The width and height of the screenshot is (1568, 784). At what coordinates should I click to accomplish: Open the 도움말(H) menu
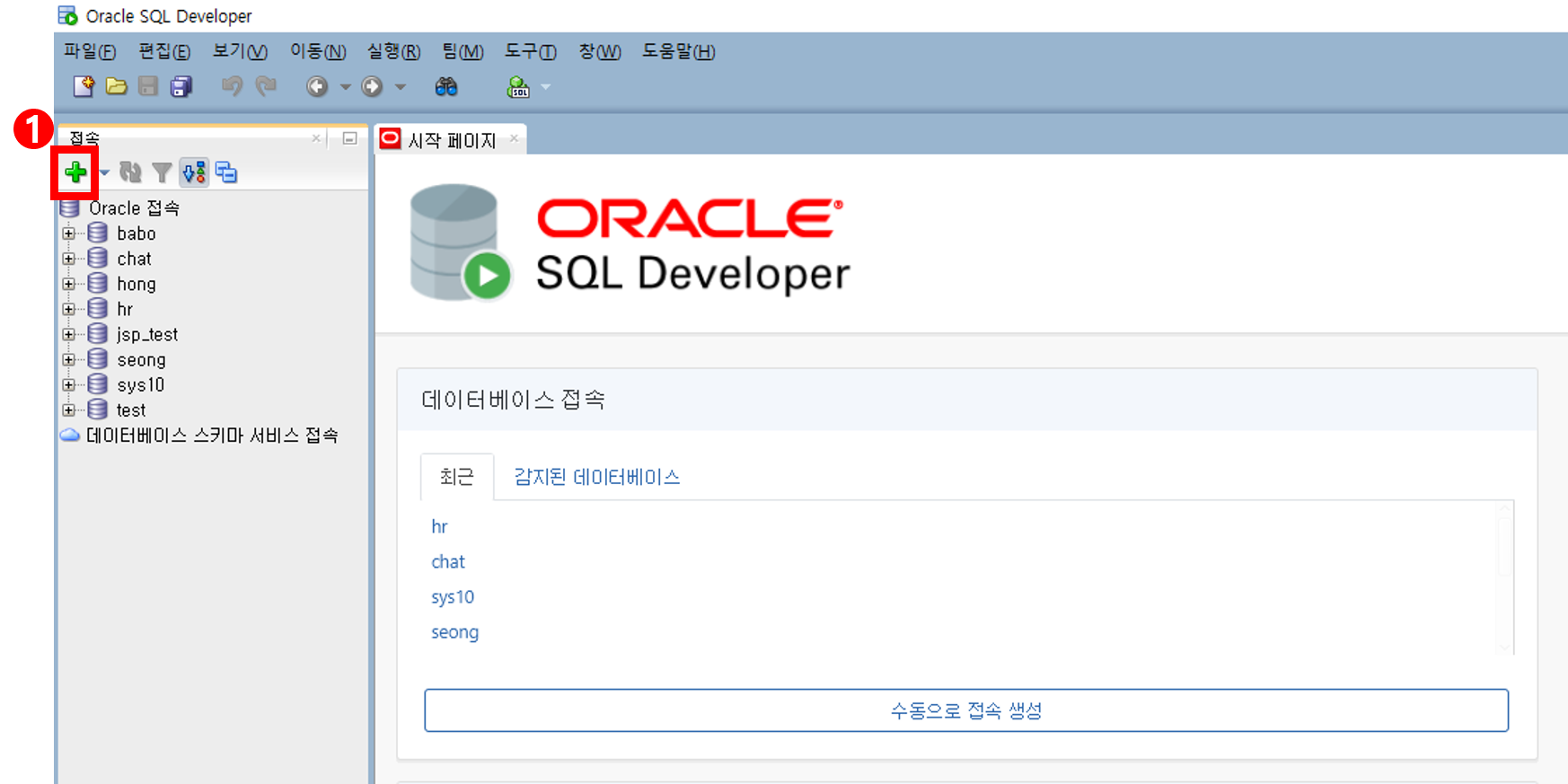click(x=679, y=51)
